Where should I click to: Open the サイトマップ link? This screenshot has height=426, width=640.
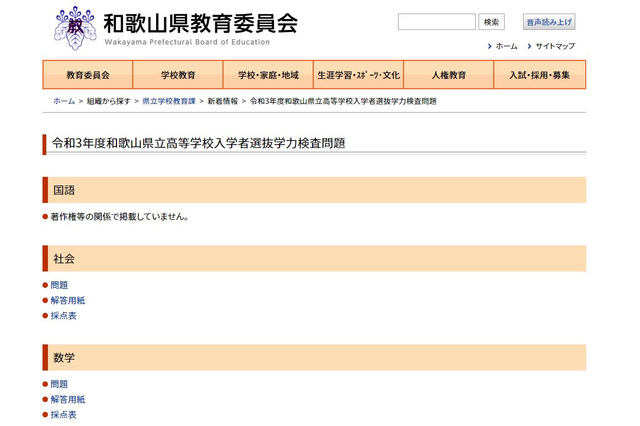[555, 46]
